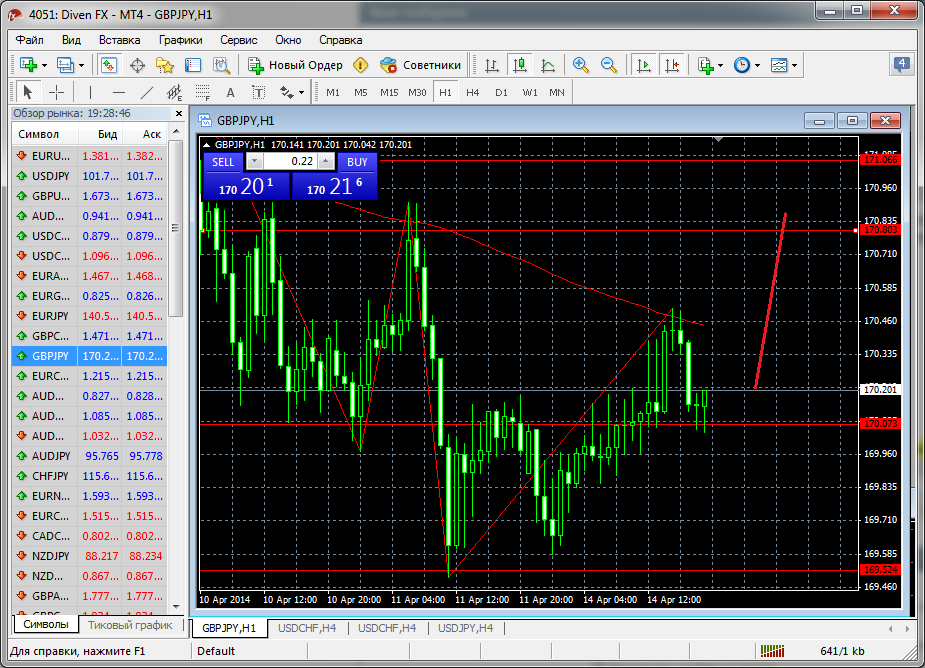Switch to bar chart view
This screenshot has height=668, width=925.
click(491, 65)
